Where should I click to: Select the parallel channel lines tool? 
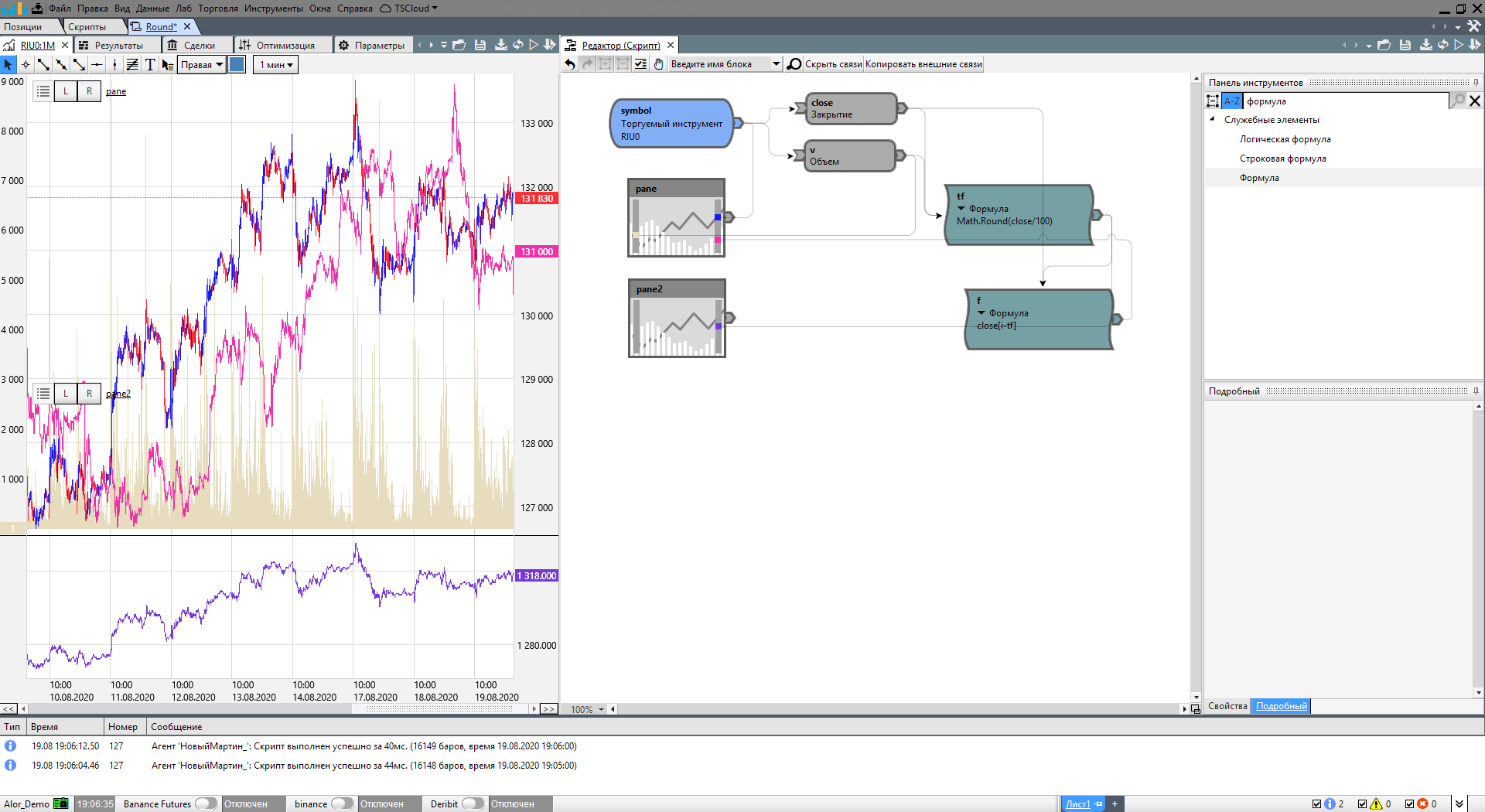tap(132, 65)
